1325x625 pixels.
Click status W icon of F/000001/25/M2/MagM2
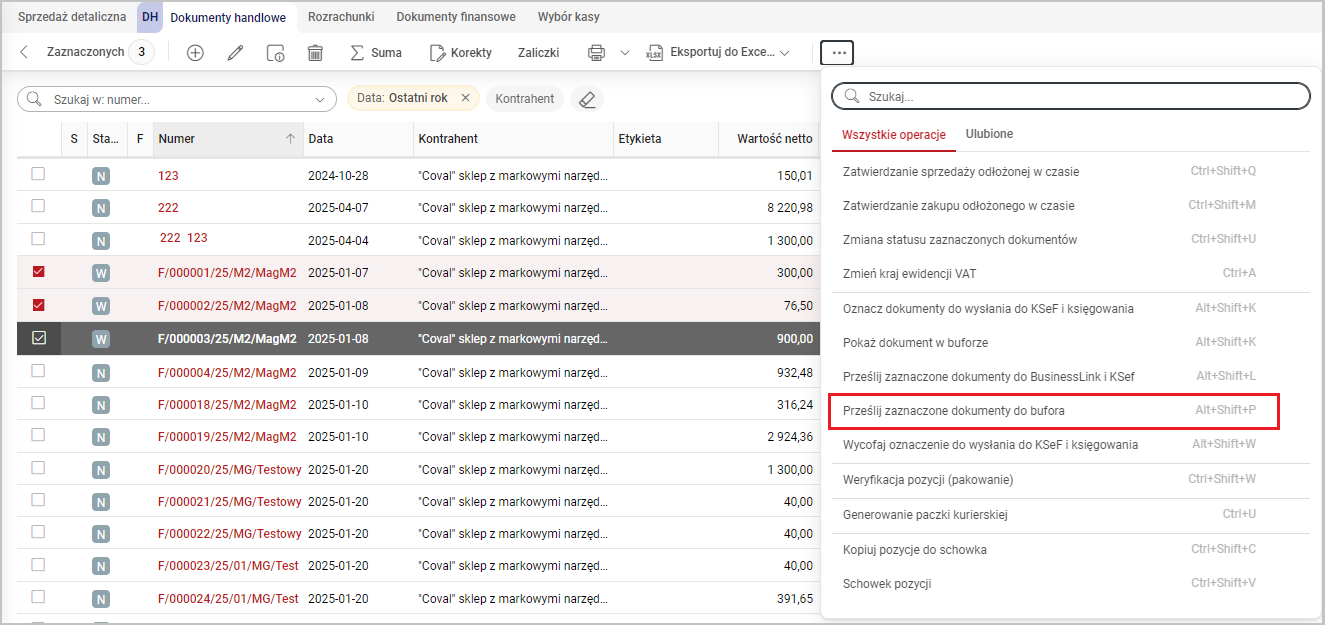pyautogui.click(x=100, y=273)
